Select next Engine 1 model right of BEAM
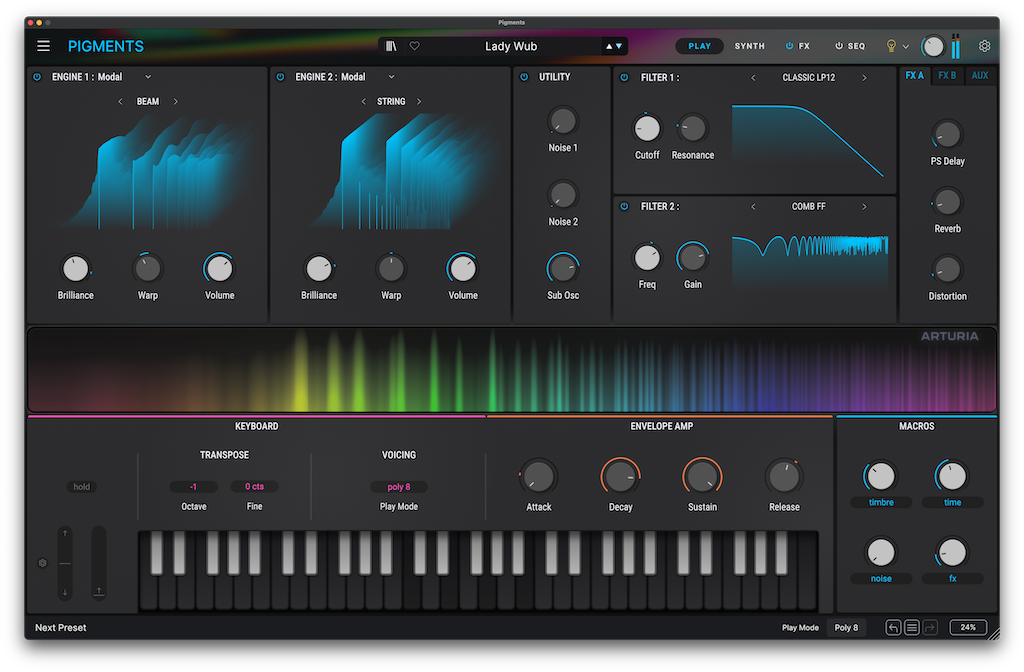Viewport: 1024px width, 672px height. (x=175, y=101)
